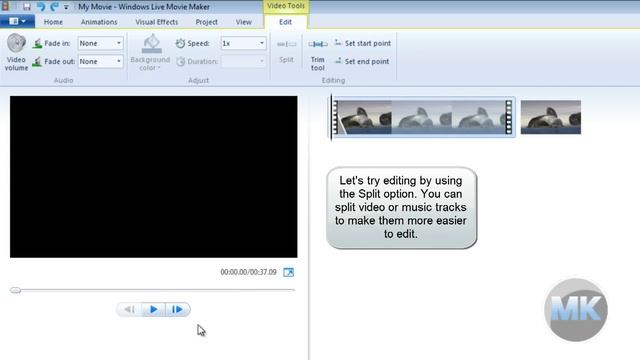This screenshot has height=360, width=640.
Task: Switch to the Animations tab
Action: (99, 22)
